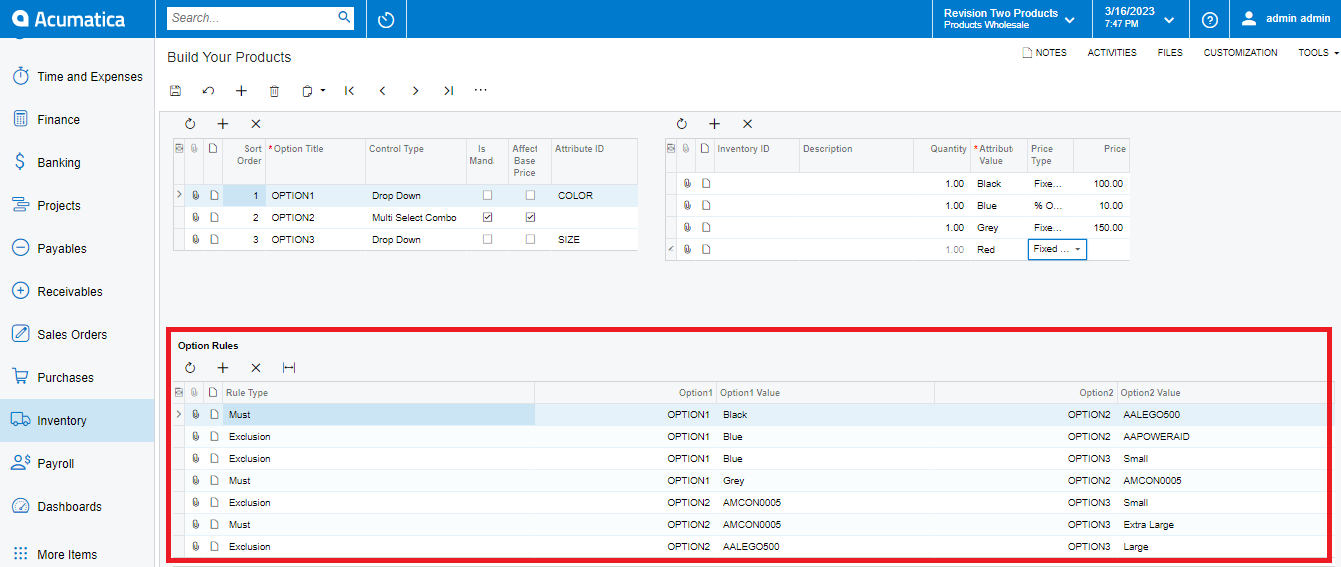Select the Extra Large Option2 Value cell
Screen dimensions: 1341x567
tap(1223, 525)
